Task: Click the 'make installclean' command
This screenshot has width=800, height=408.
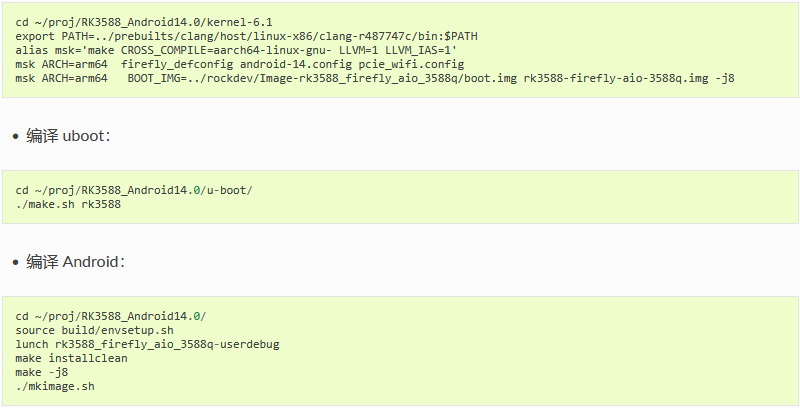Action: 71,359
